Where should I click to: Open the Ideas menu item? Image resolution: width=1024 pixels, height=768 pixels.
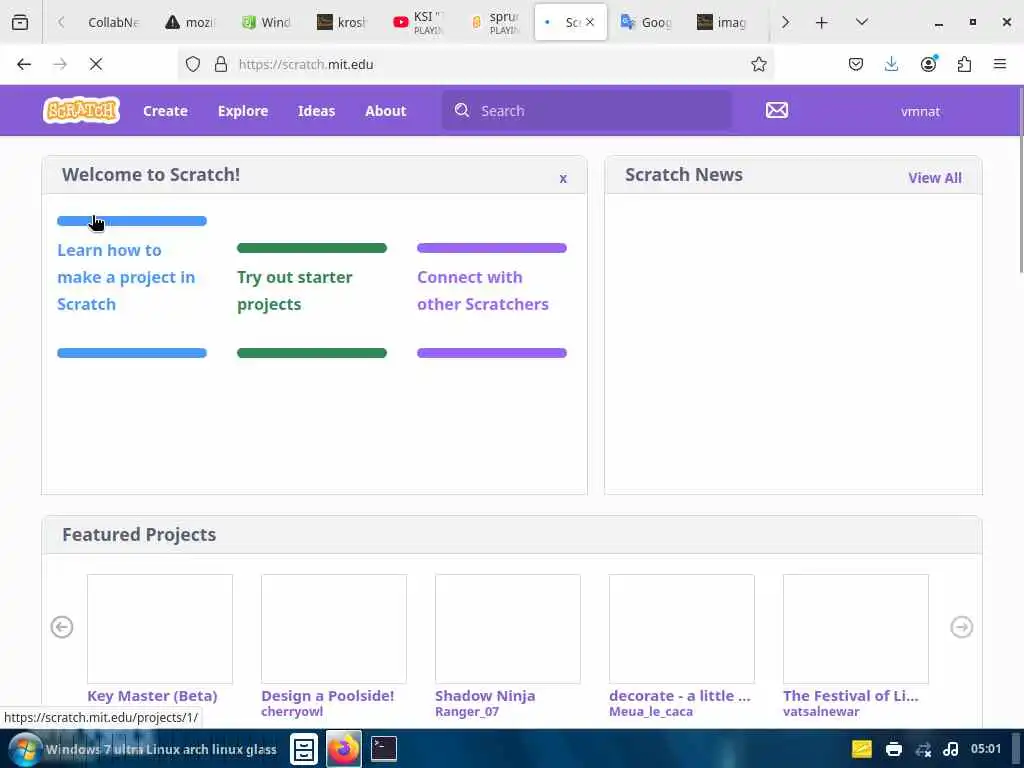point(316,111)
